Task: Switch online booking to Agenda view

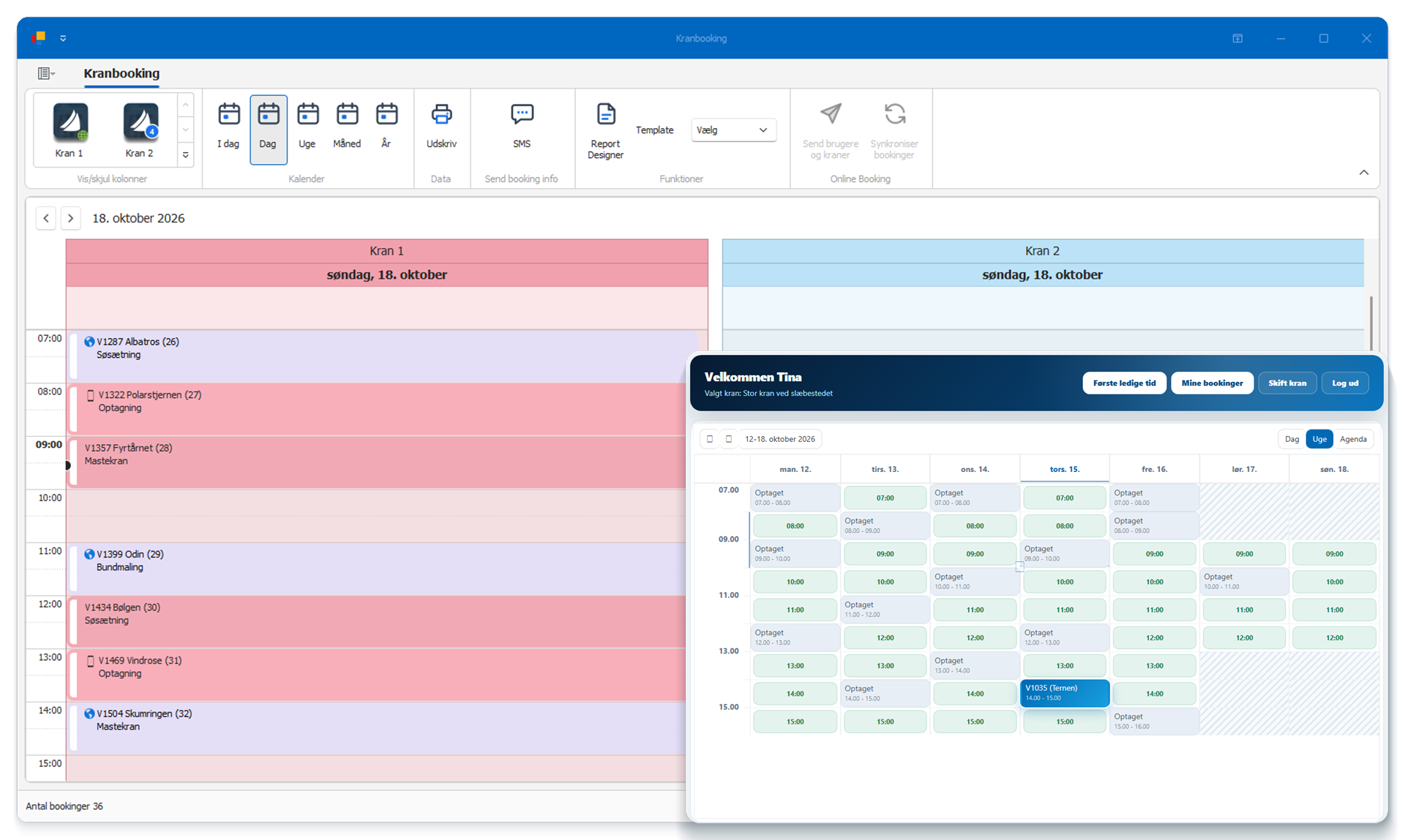Action: pos(1353,439)
